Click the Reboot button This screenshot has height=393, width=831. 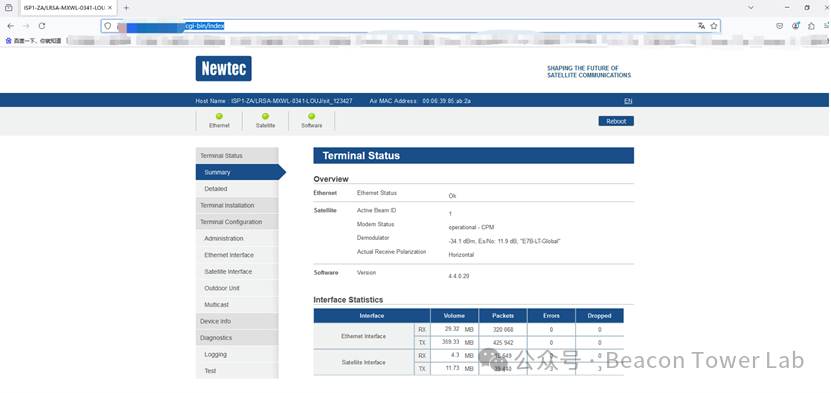click(616, 121)
